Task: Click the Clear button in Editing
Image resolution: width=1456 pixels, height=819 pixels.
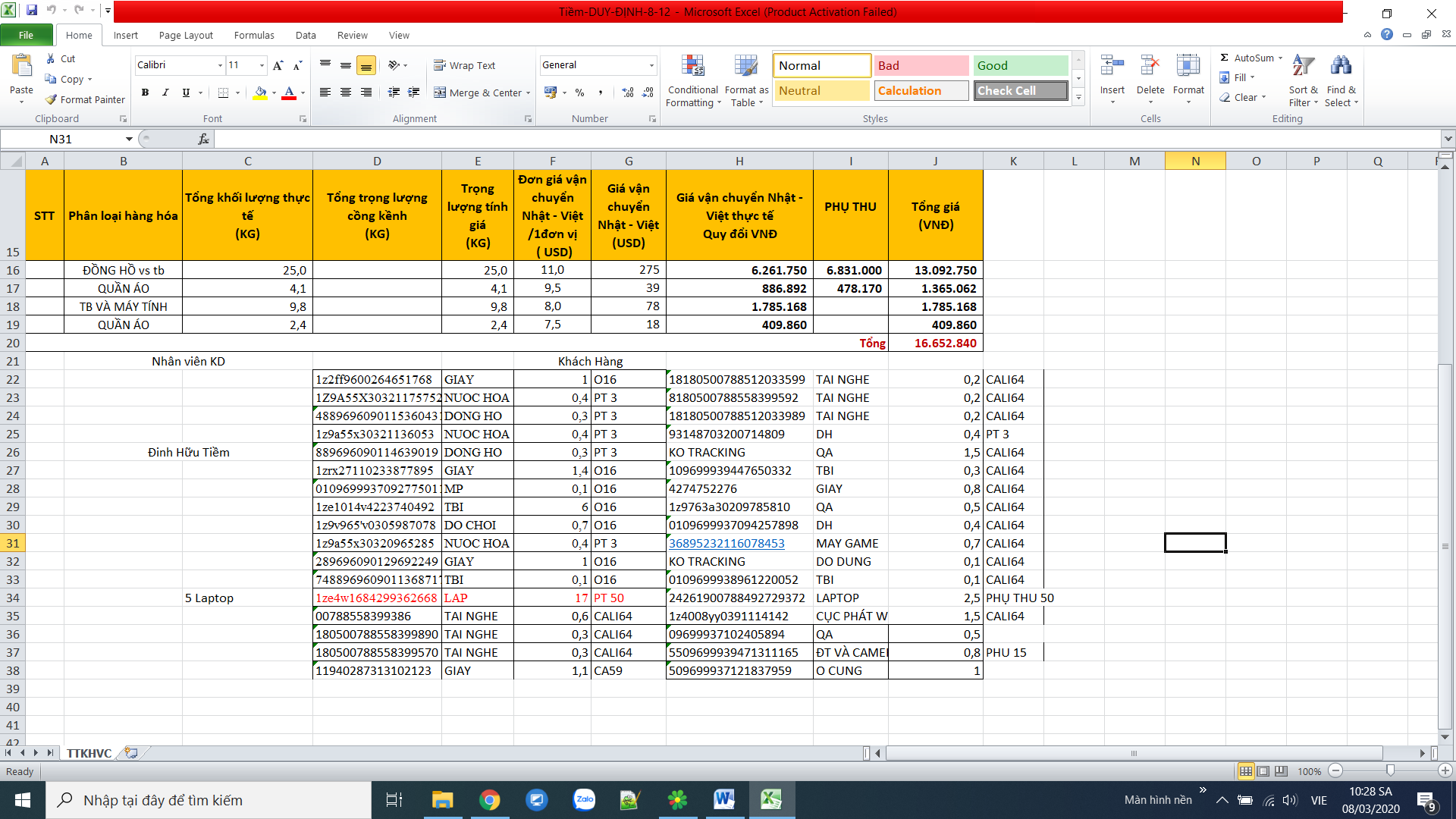Action: tap(1243, 97)
